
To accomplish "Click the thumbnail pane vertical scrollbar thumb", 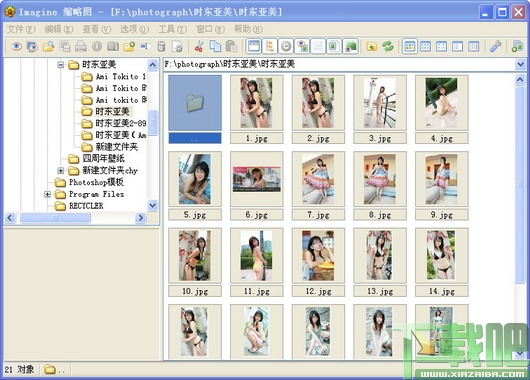I will [520, 185].
